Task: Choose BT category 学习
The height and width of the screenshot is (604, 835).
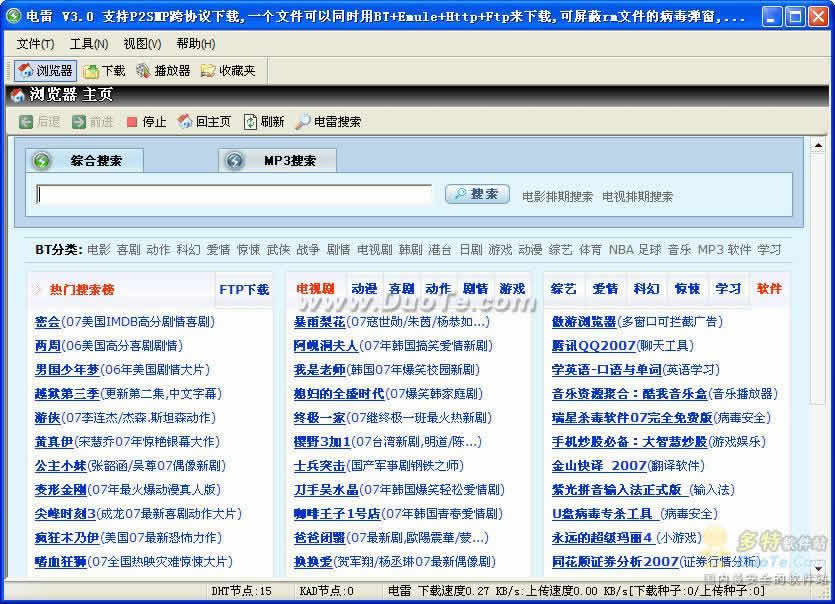Action: coord(769,249)
